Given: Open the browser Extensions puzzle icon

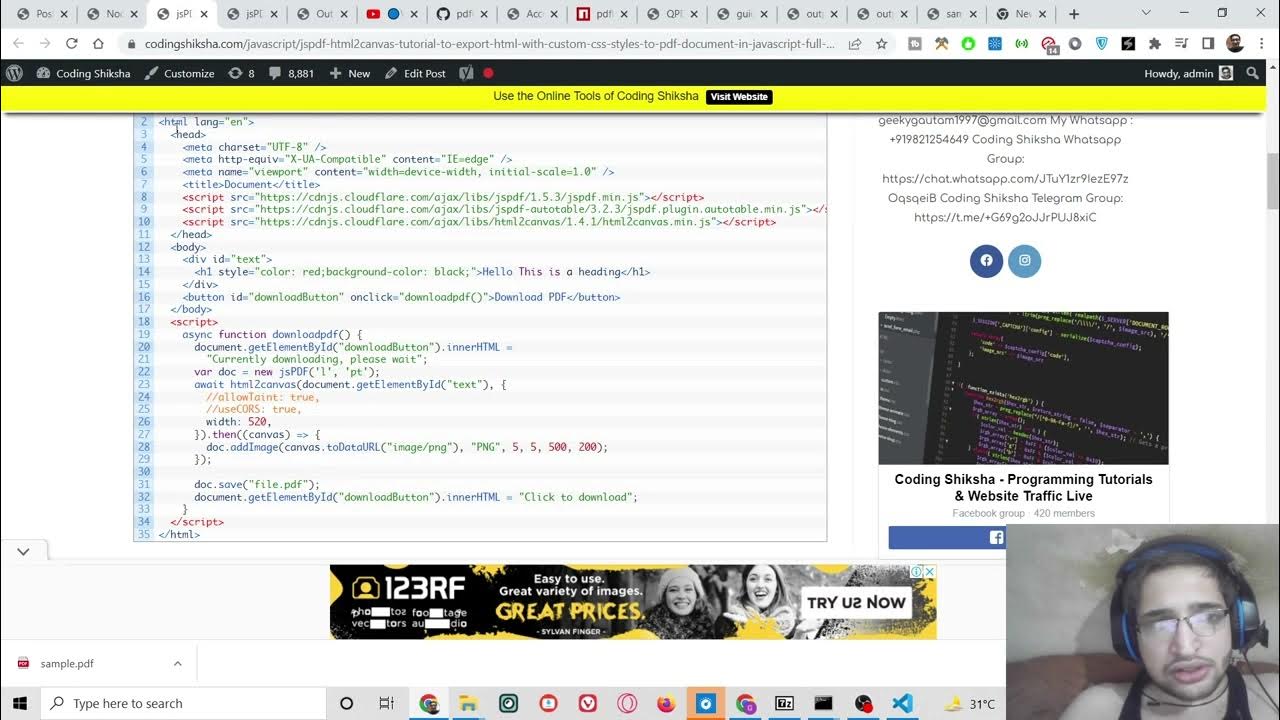Looking at the screenshot, I should (x=1154, y=44).
